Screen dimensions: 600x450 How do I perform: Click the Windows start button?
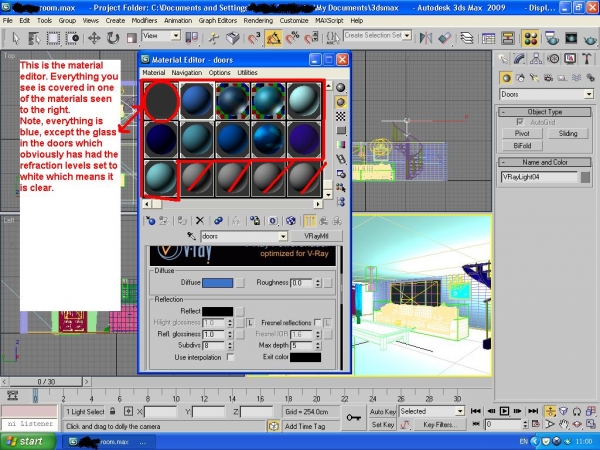pyautogui.click(x=28, y=441)
